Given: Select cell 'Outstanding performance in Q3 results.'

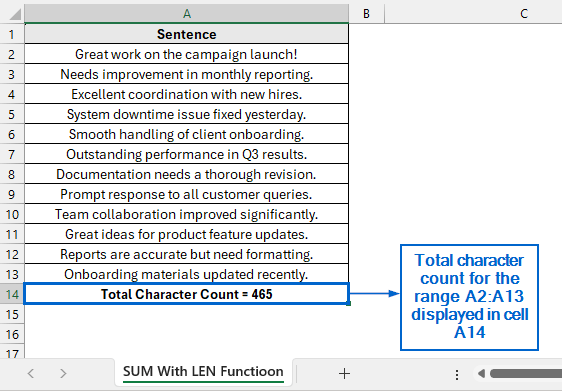Looking at the screenshot, I should pos(186,154).
